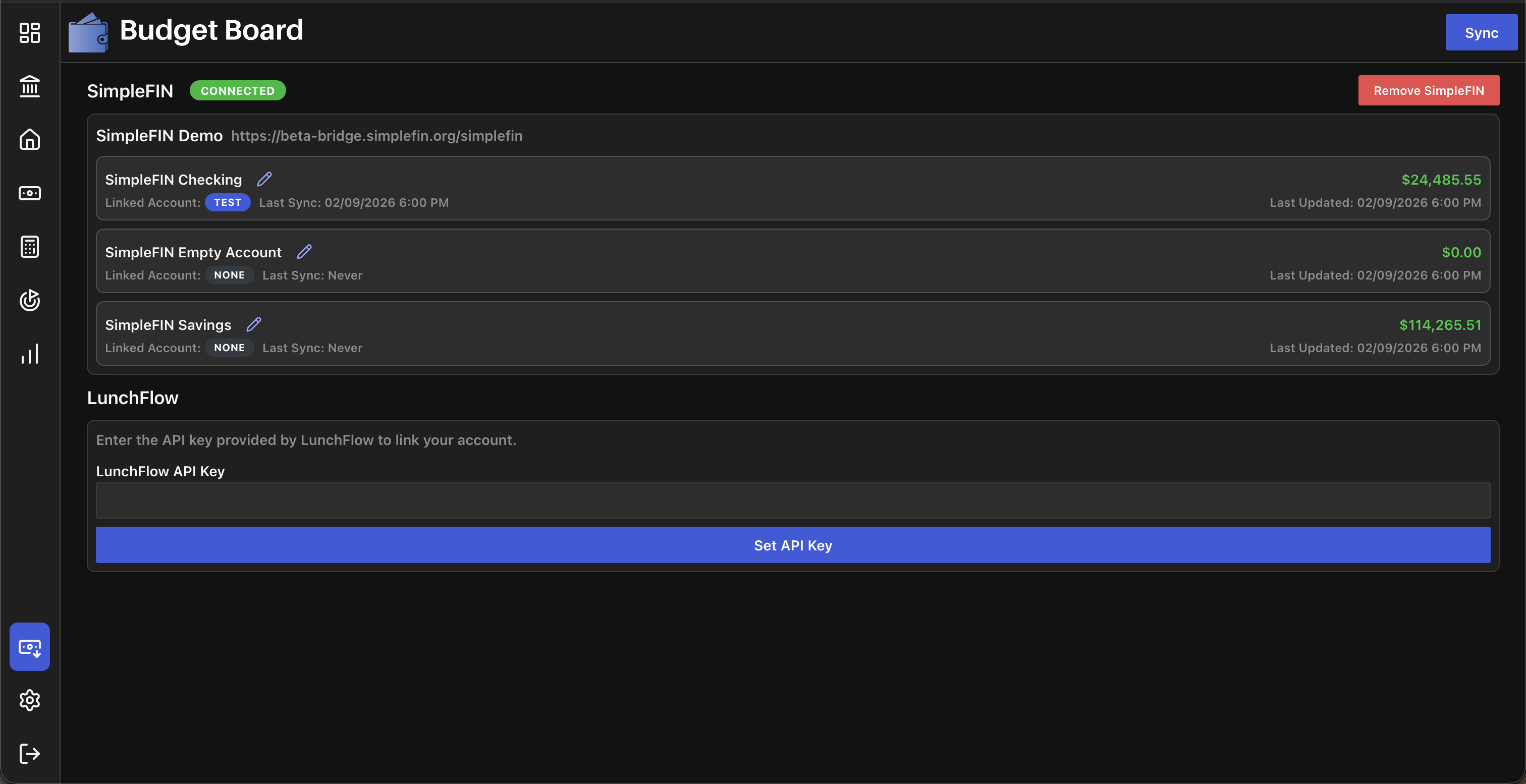Click the LunchFlow API Key label

click(x=160, y=472)
